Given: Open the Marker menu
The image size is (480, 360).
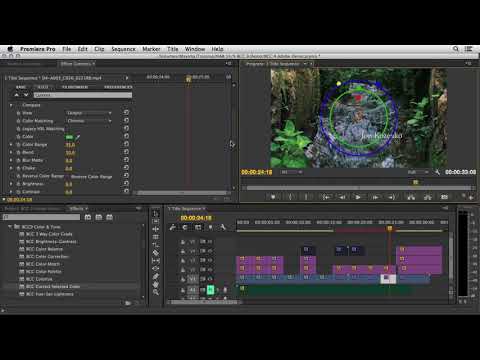Looking at the screenshot, I should tap(151, 49).
